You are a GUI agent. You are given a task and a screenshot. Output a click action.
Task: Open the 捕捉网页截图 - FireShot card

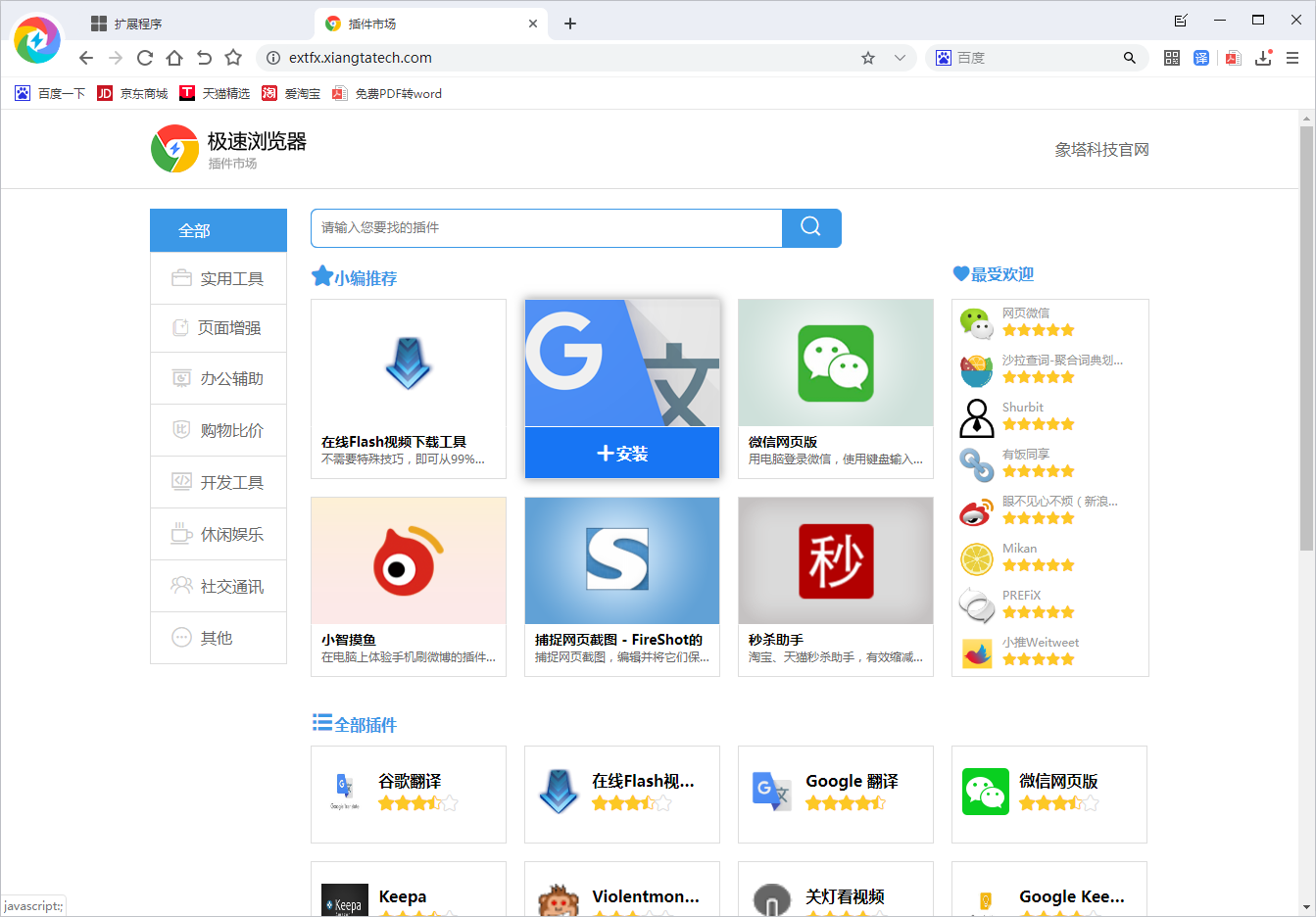(x=622, y=587)
